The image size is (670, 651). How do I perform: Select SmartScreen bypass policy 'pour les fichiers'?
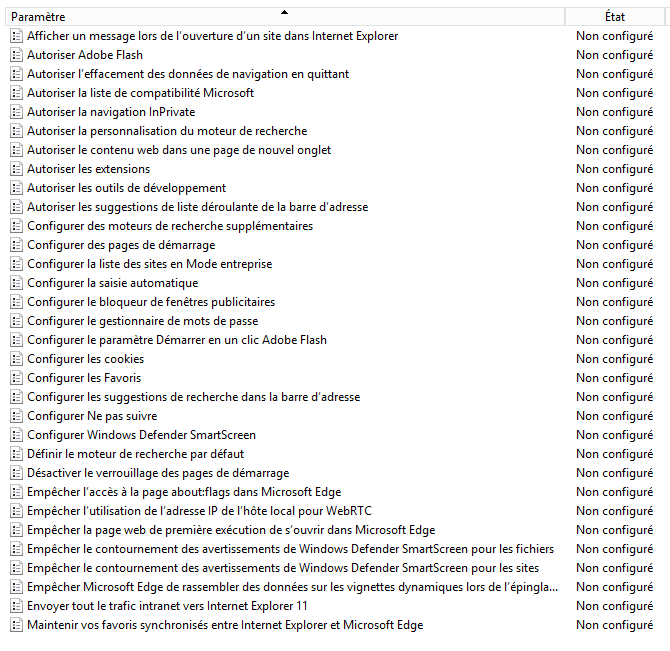tap(291, 549)
